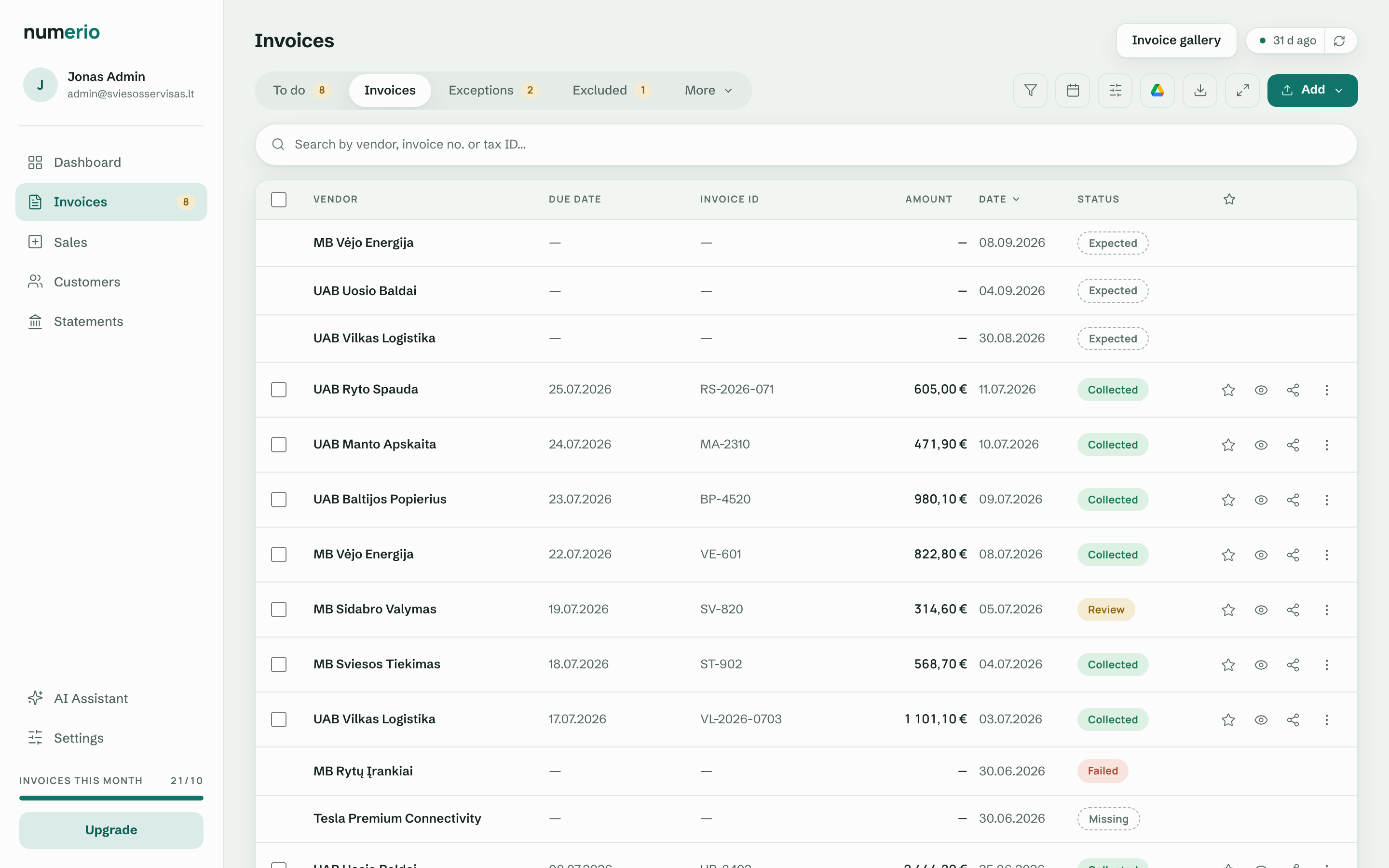
Task: Open the Add button dropdown
Action: [1313, 90]
